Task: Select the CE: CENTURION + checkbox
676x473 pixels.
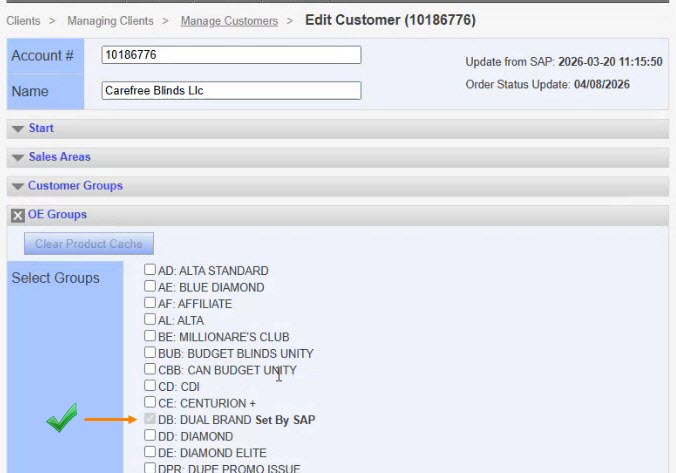Action: pyautogui.click(x=150, y=403)
